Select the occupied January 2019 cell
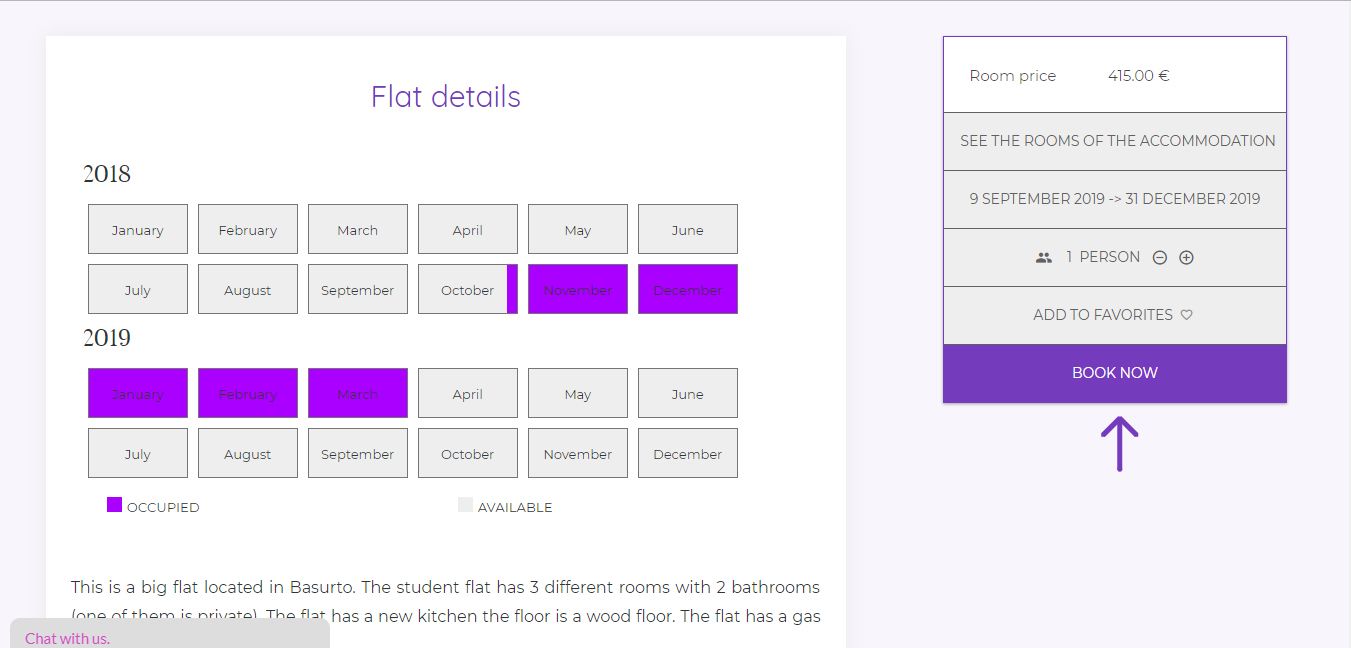The width and height of the screenshot is (1351, 648). click(x=138, y=394)
